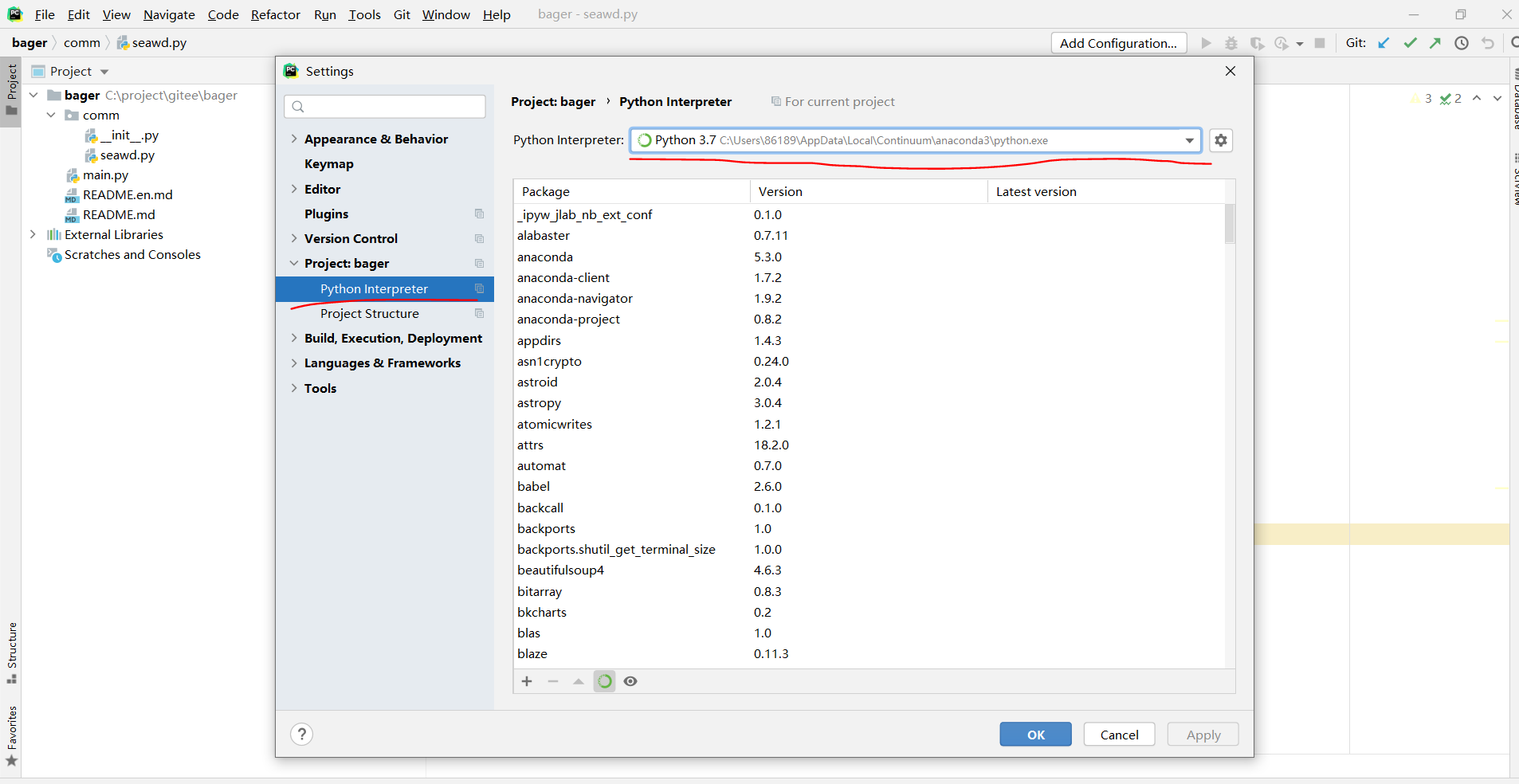This screenshot has height=784, width=1519.
Task: Click the comm breadcrumb in navigation bar
Action: 82,43
